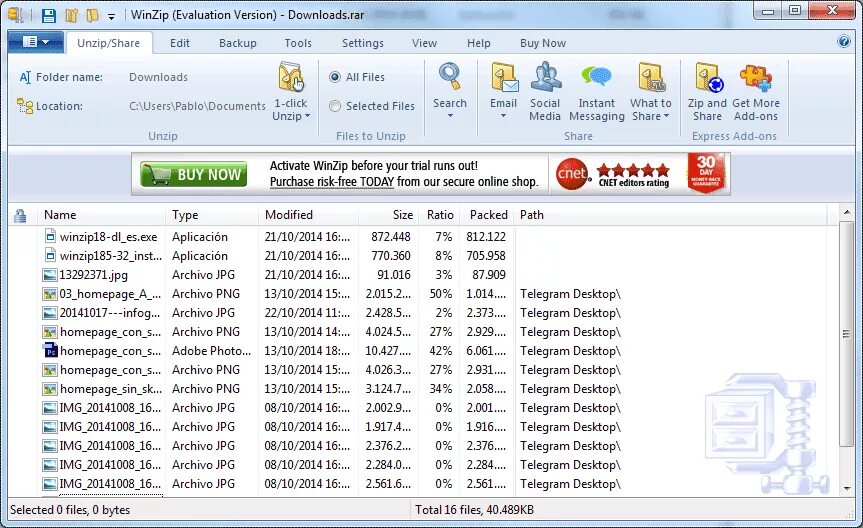Click the Get More Add-ons puzzle icon

click(756, 77)
